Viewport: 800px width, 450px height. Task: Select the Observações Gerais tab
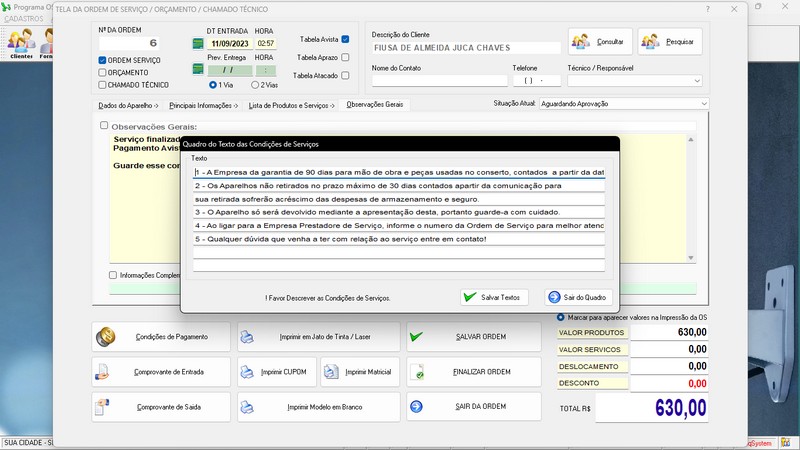pos(374,105)
